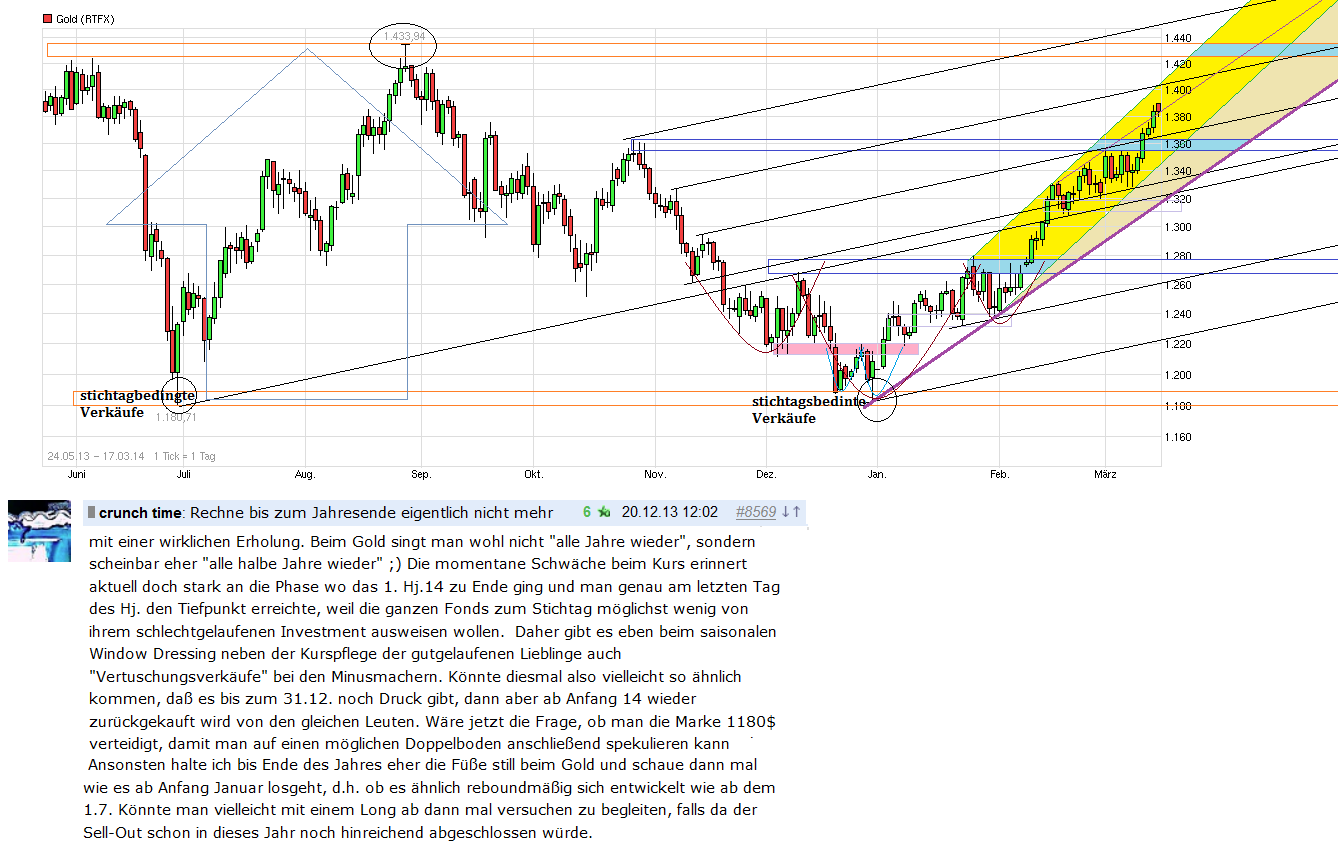Click the timestamp 20.12.13 12:02
This screenshot has height=866, width=1340.
tap(668, 512)
